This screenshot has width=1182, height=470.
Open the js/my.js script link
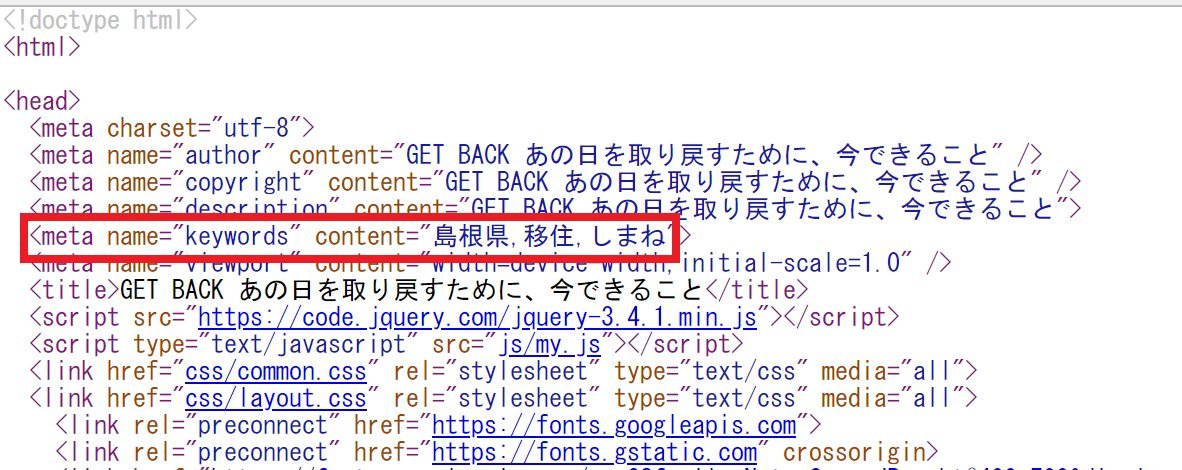pyautogui.click(x=548, y=345)
